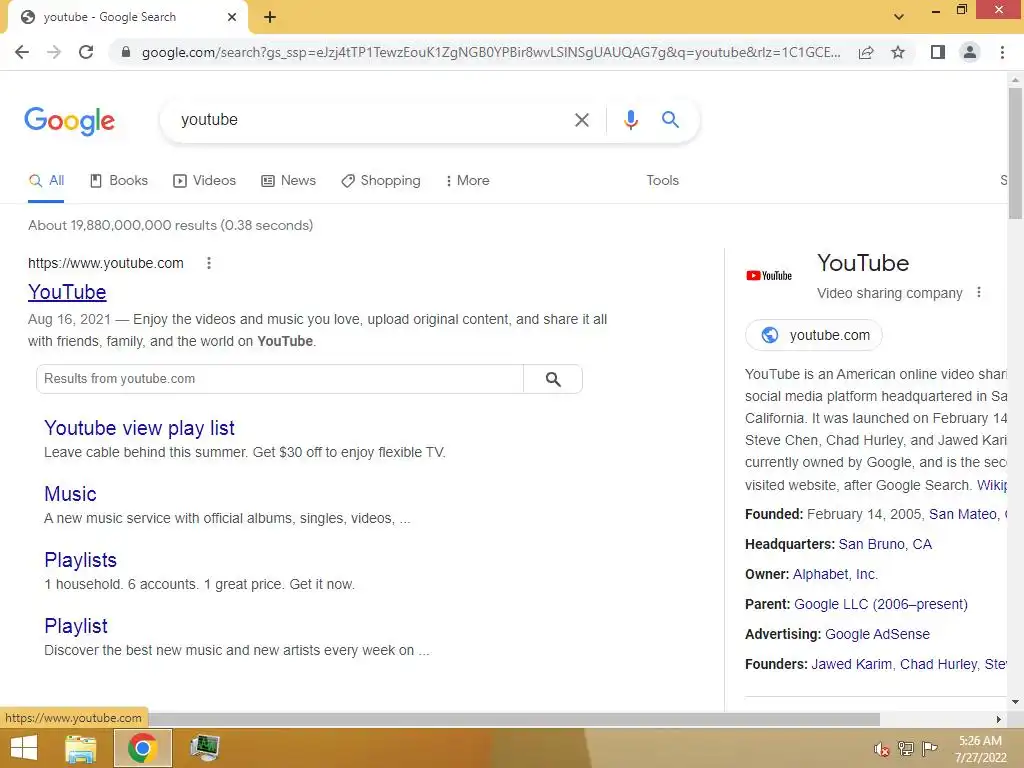Open the Chad Hurley founder link
1024x768 pixels.
tap(938, 664)
